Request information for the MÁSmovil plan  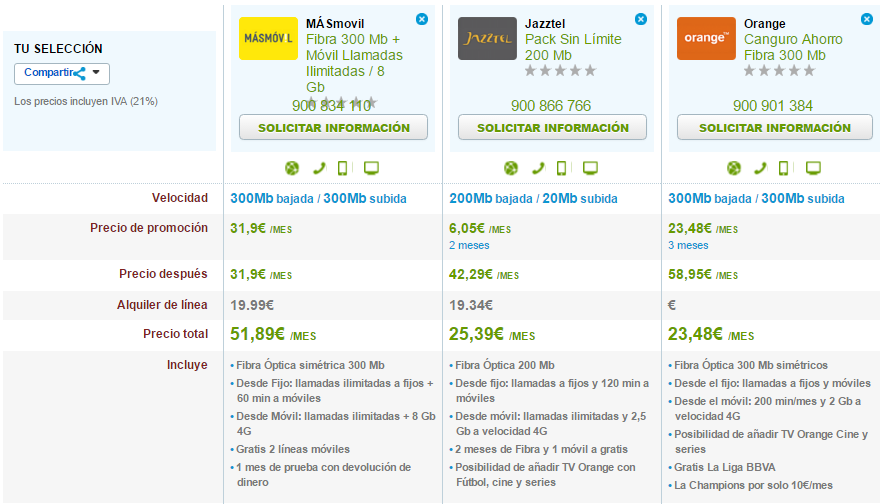pyautogui.click(x=333, y=128)
